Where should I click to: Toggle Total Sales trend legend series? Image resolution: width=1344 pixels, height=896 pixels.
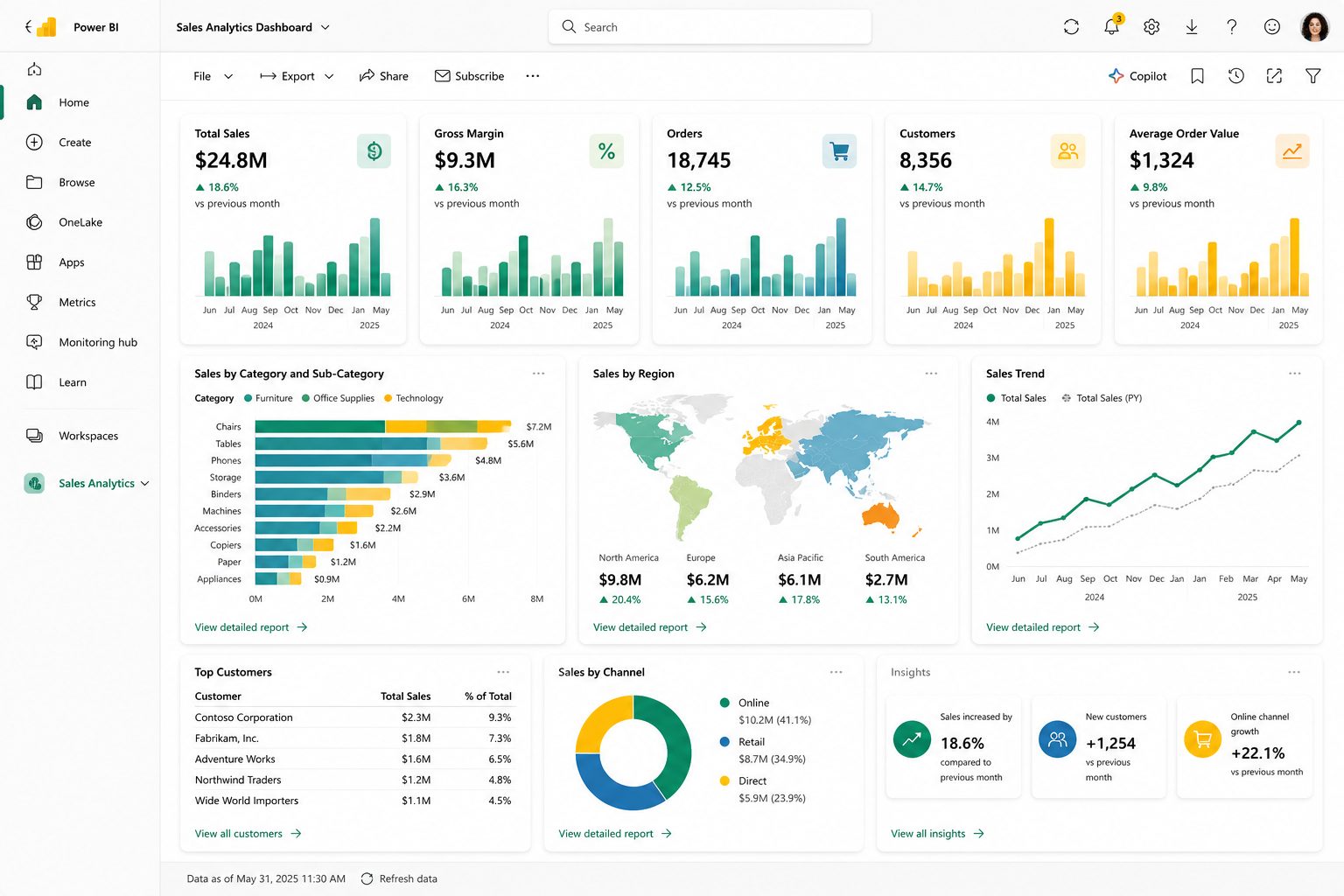pyautogui.click(x=1017, y=398)
